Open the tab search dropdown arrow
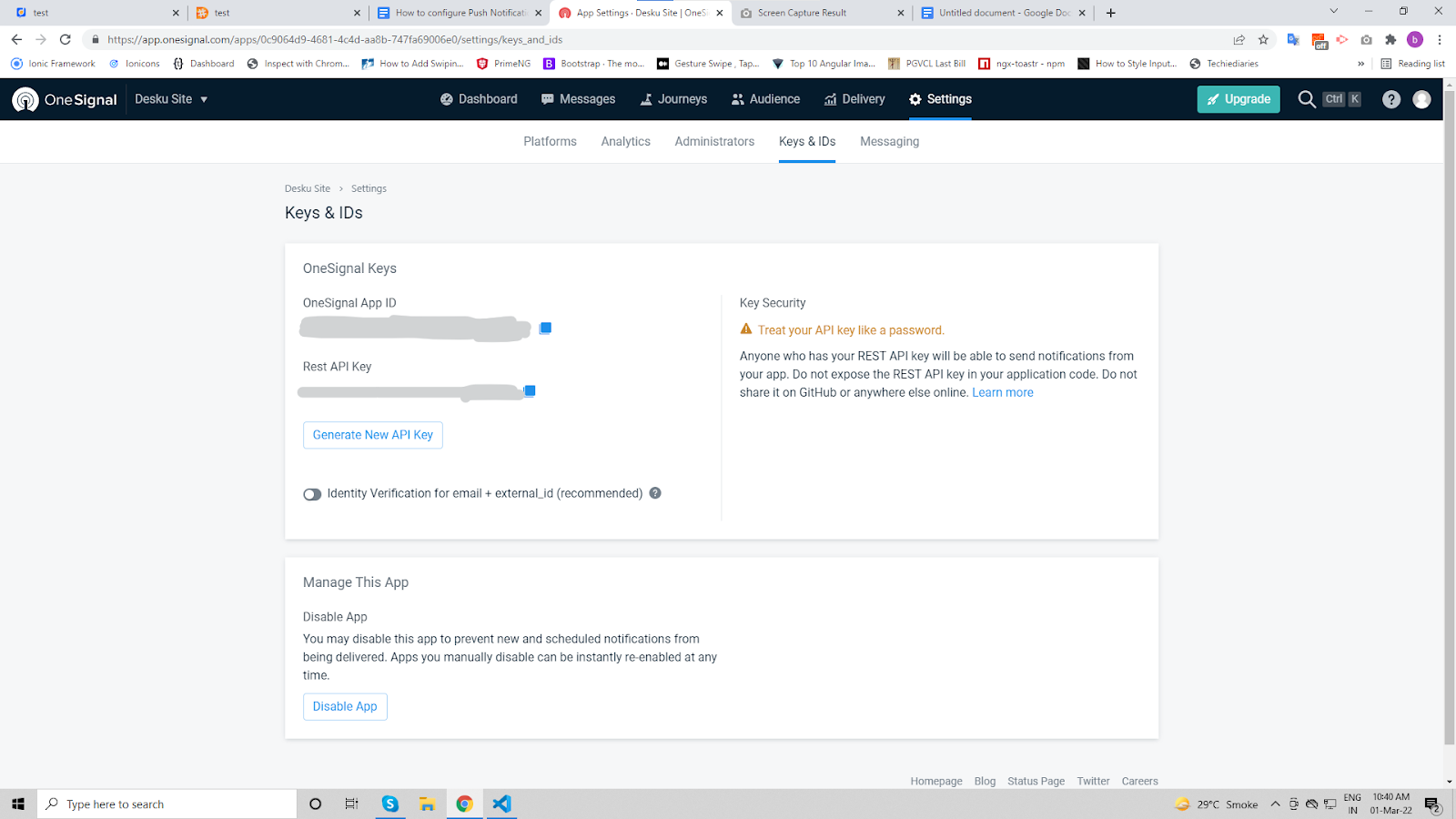Image resolution: width=1456 pixels, height=819 pixels. point(1333,12)
